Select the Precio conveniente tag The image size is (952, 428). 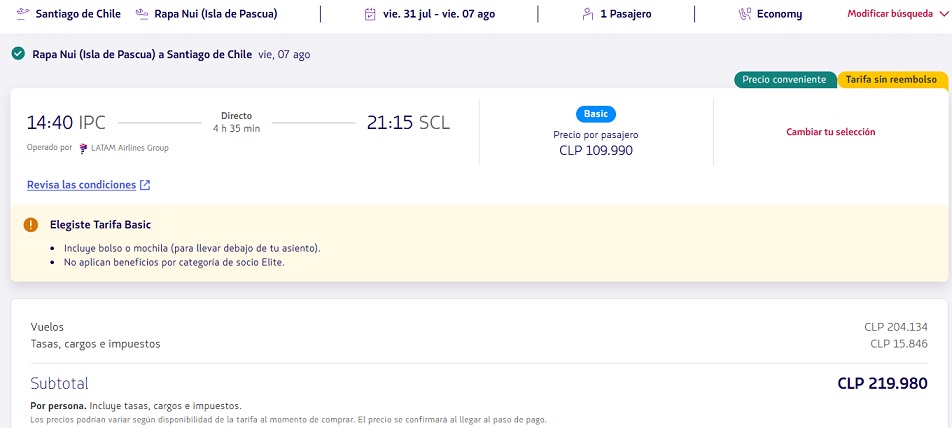coord(784,80)
